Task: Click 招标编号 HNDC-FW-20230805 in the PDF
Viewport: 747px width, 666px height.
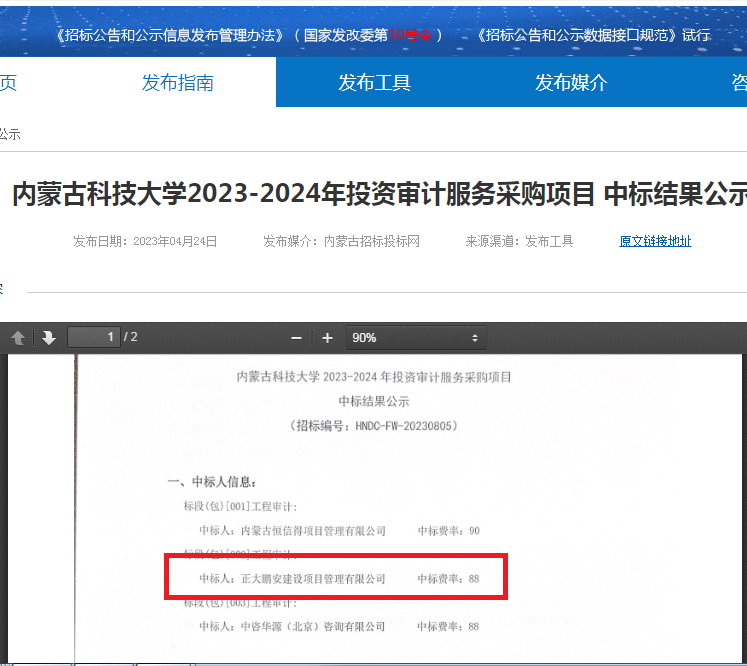Action: (374, 425)
